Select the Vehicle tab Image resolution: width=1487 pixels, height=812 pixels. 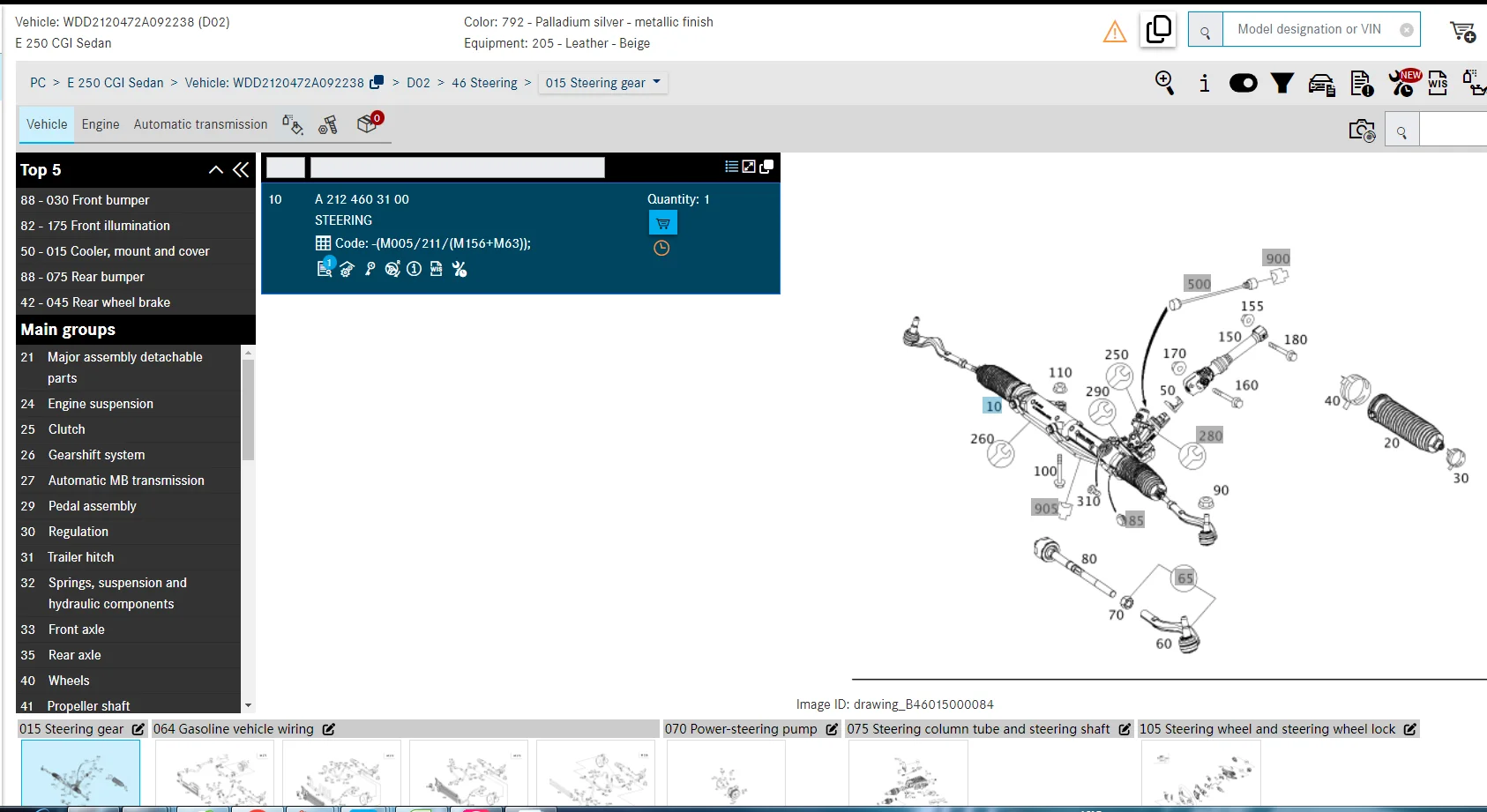pyautogui.click(x=47, y=124)
